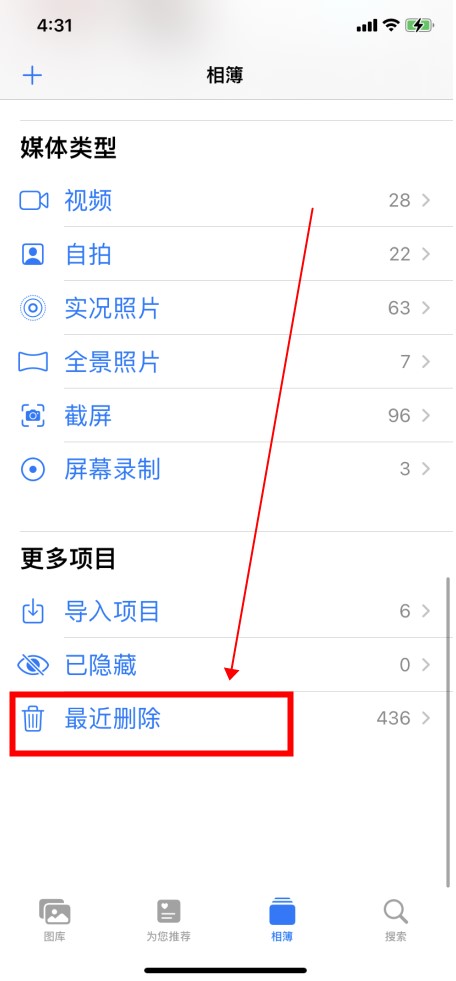Open the video camera icon for 视频
Viewport: 456px width, 981px height.
33,201
